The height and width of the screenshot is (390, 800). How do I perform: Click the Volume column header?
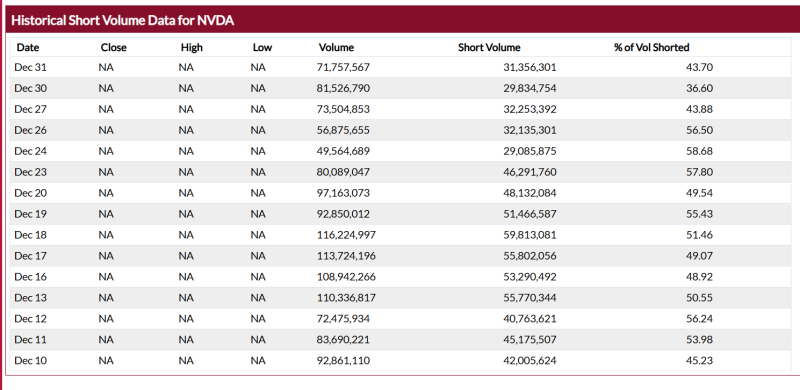[x=336, y=47]
